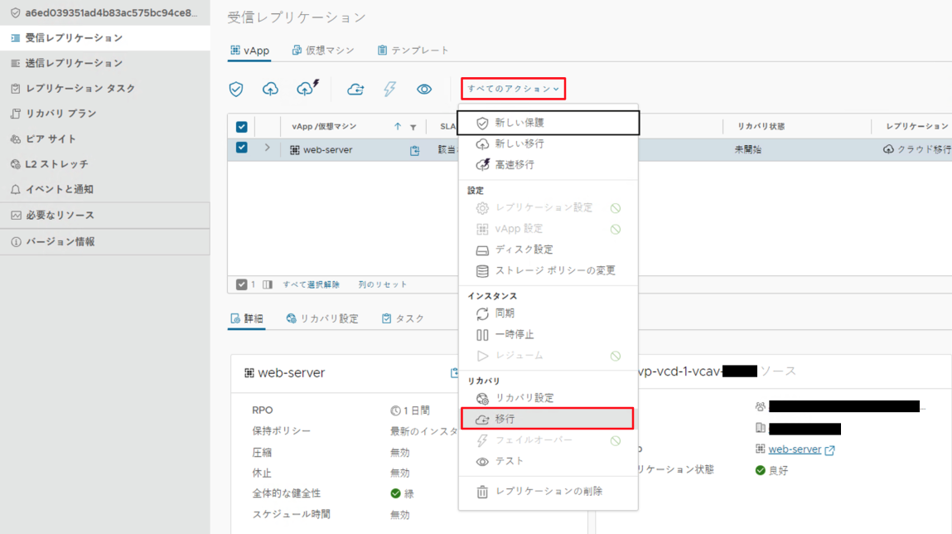Click the web-server name in table row
This screenshot has width=952, height=534.
point(328,150)
